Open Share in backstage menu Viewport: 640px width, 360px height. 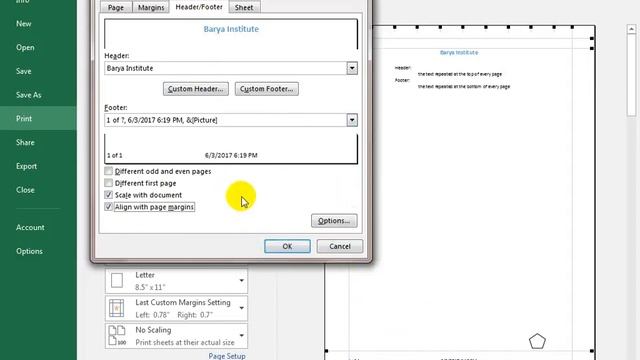click(25, 142)
